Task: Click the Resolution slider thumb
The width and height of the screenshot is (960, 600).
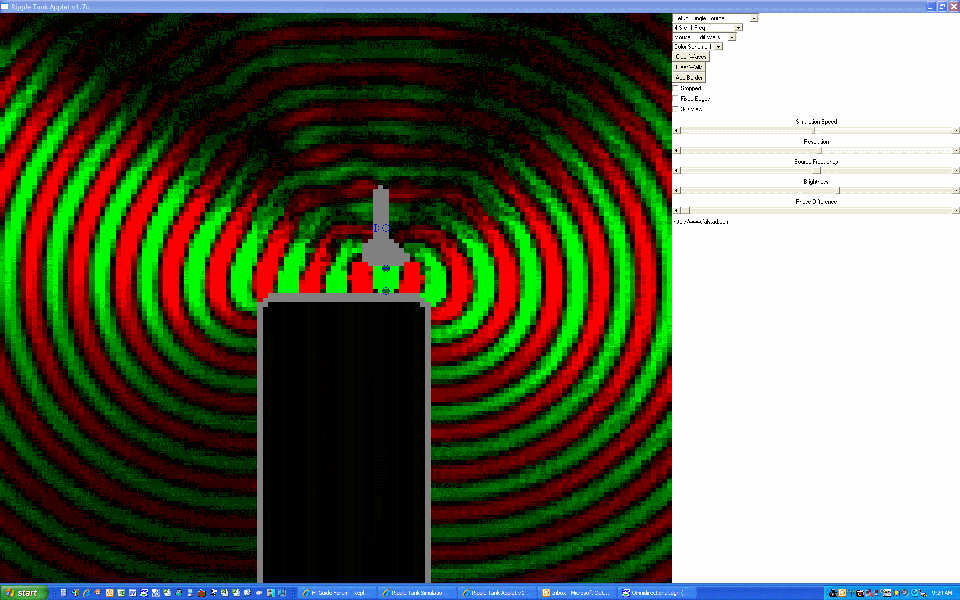Action: tap(820, 151)
